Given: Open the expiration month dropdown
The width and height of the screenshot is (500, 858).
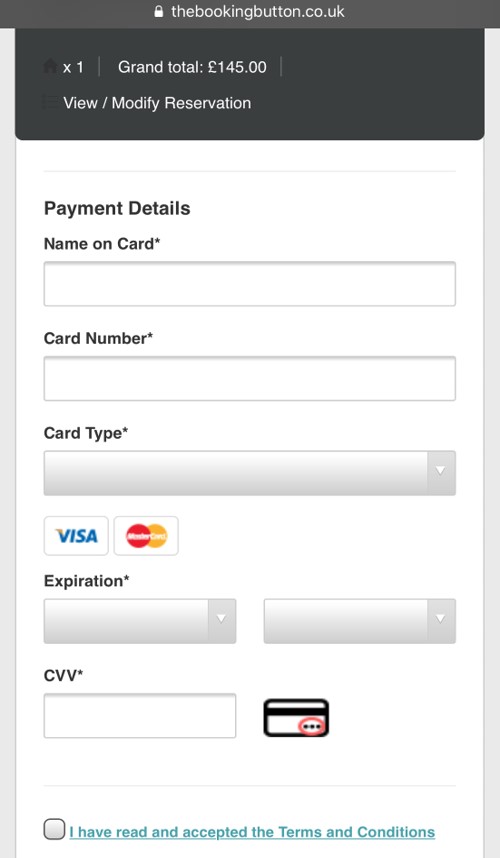Looking at the screenshot, I should point(139,621).
